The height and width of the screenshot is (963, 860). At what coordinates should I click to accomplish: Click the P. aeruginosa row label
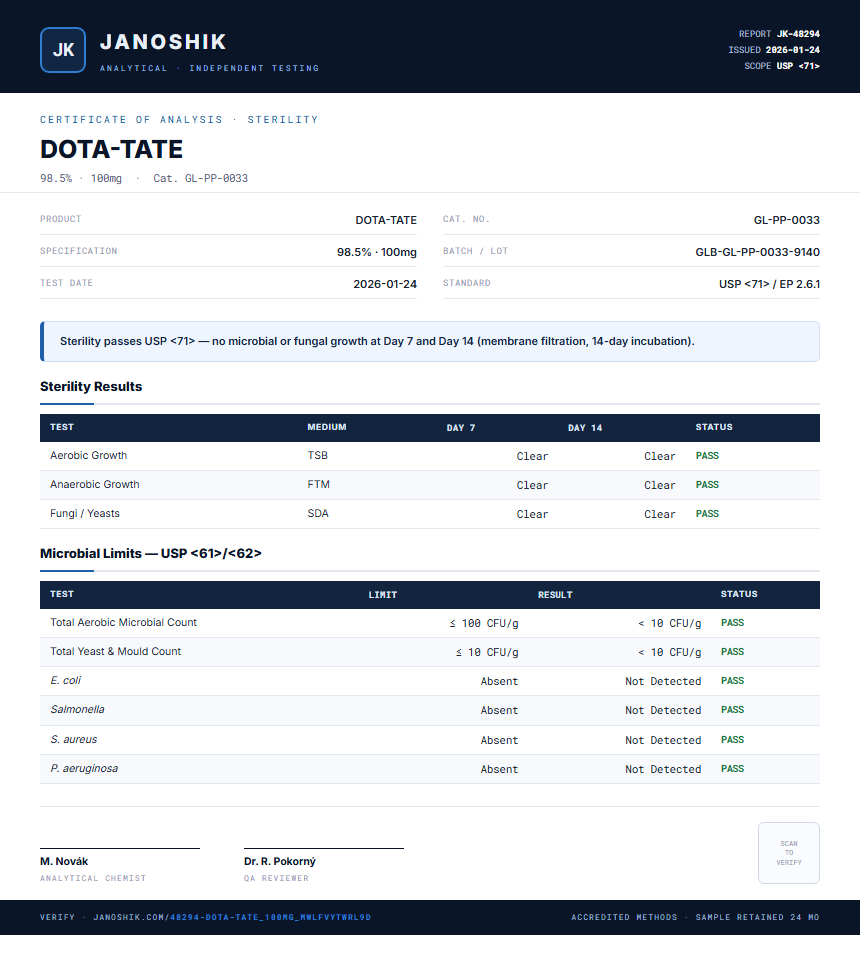point(84,768)
